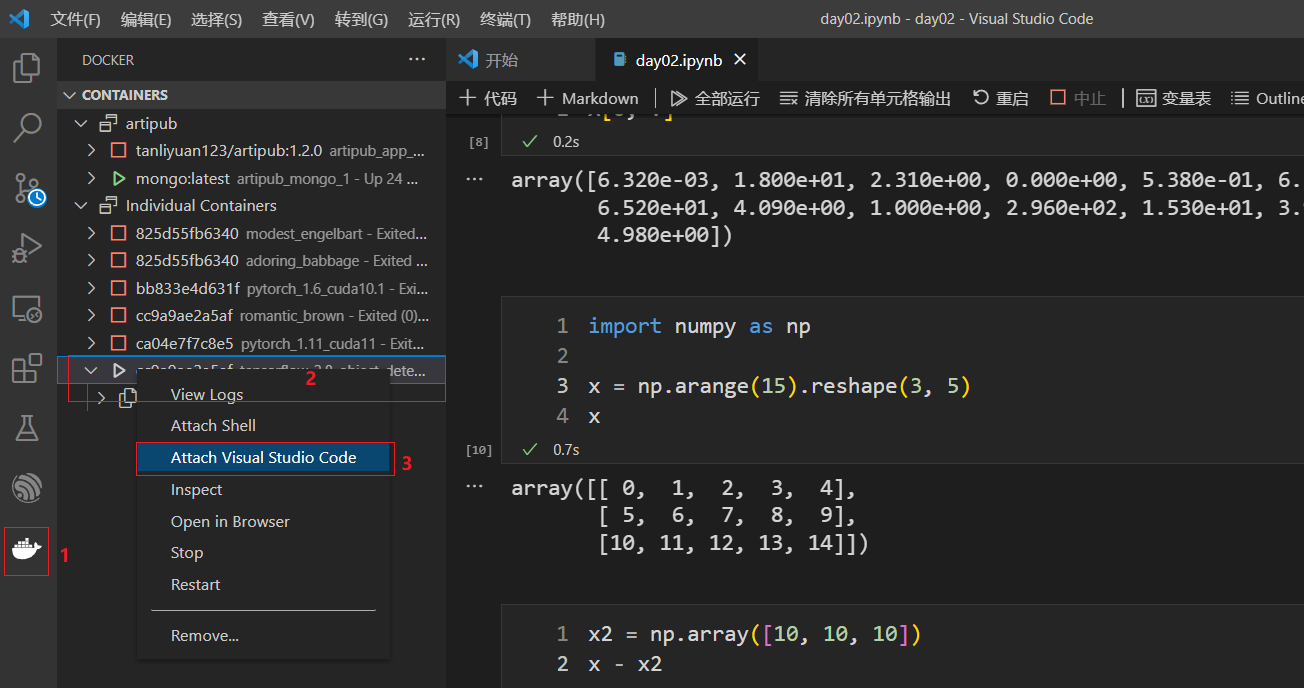The image size is (1304, 688).
Task: Choose Attach Shell in context menu
Action: tap(263, 426)
